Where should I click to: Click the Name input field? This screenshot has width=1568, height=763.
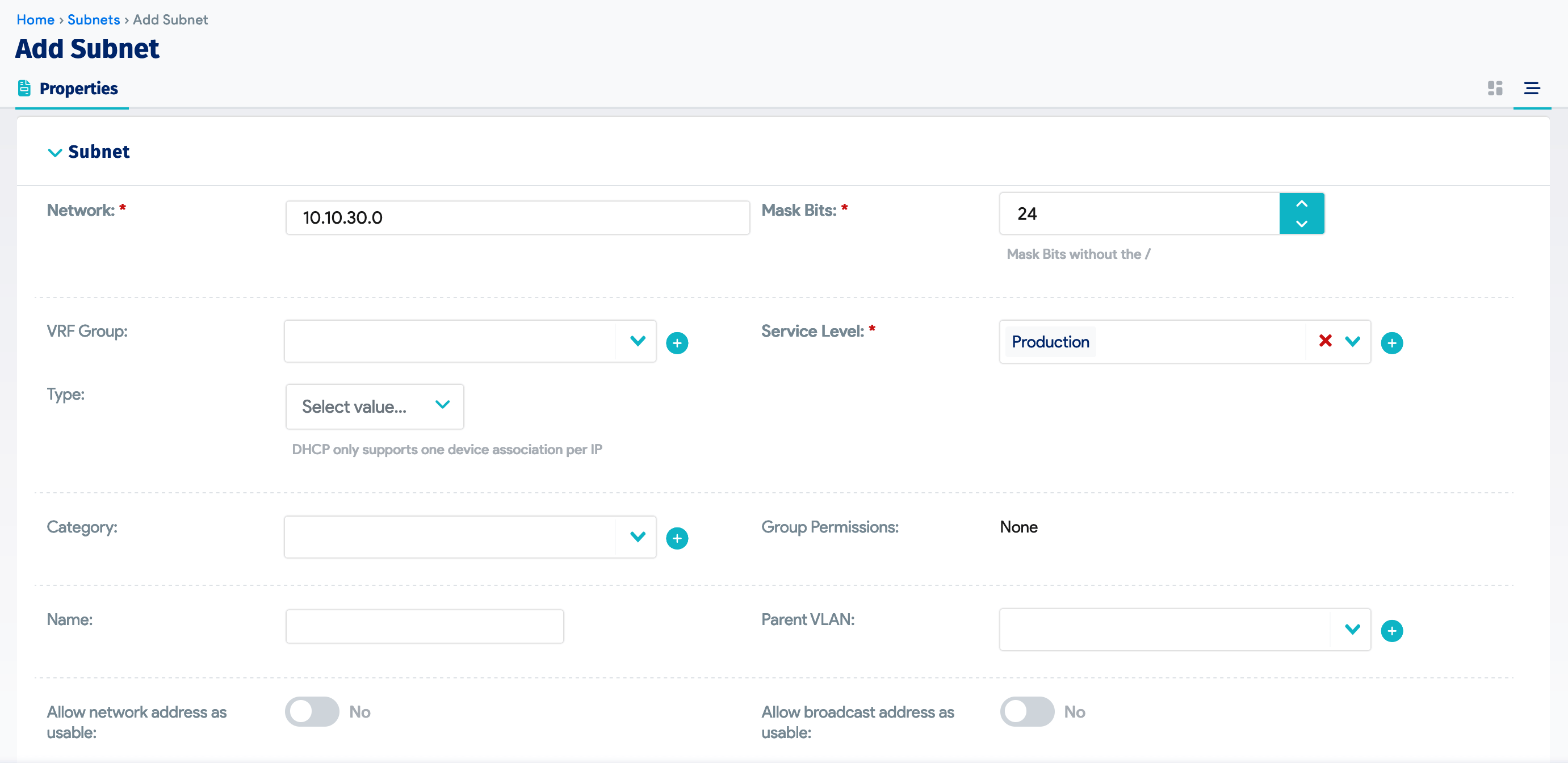(x=424, y=626)
